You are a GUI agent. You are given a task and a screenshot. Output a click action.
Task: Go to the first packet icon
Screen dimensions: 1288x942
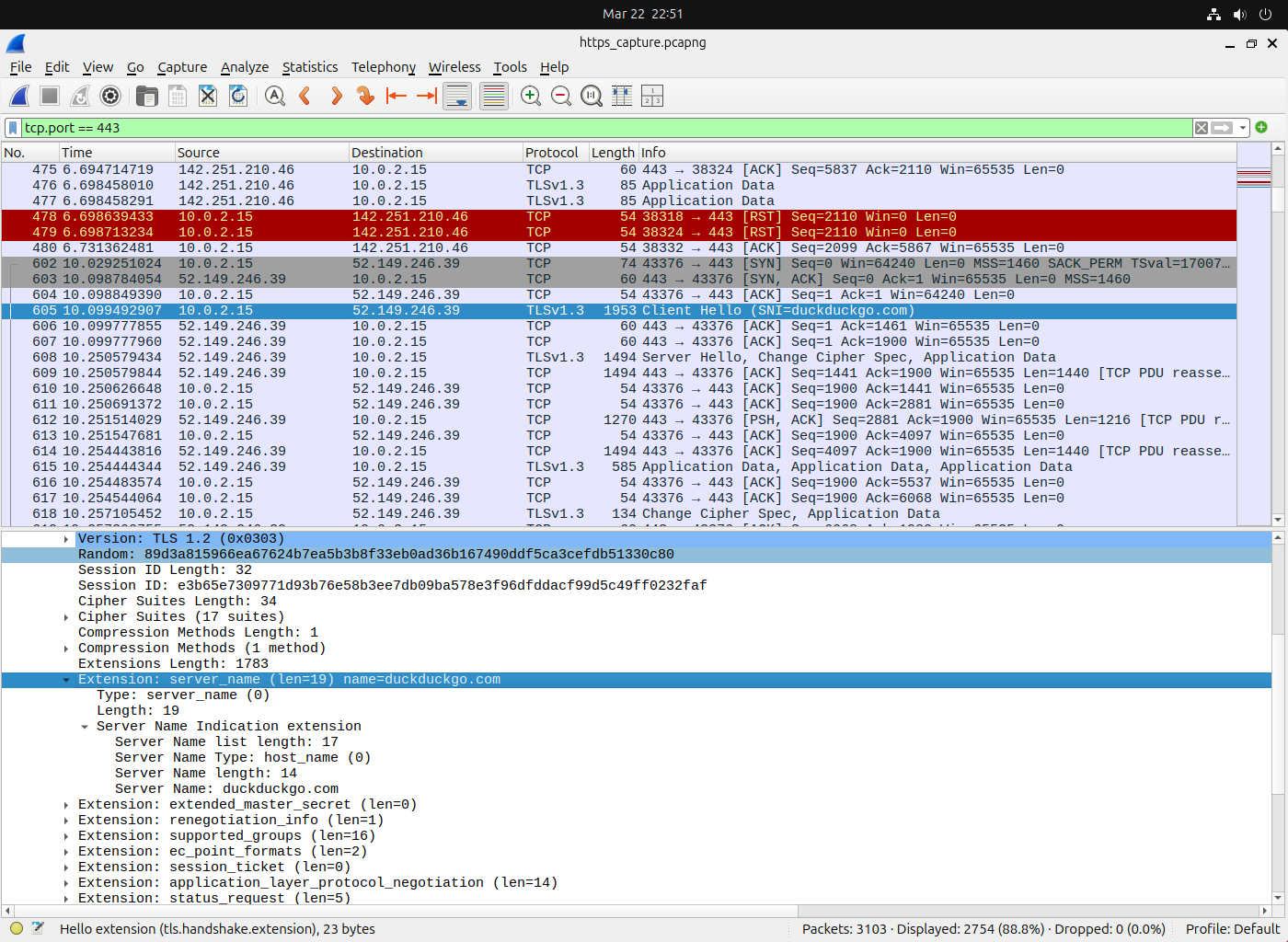[x=397, y=96]
